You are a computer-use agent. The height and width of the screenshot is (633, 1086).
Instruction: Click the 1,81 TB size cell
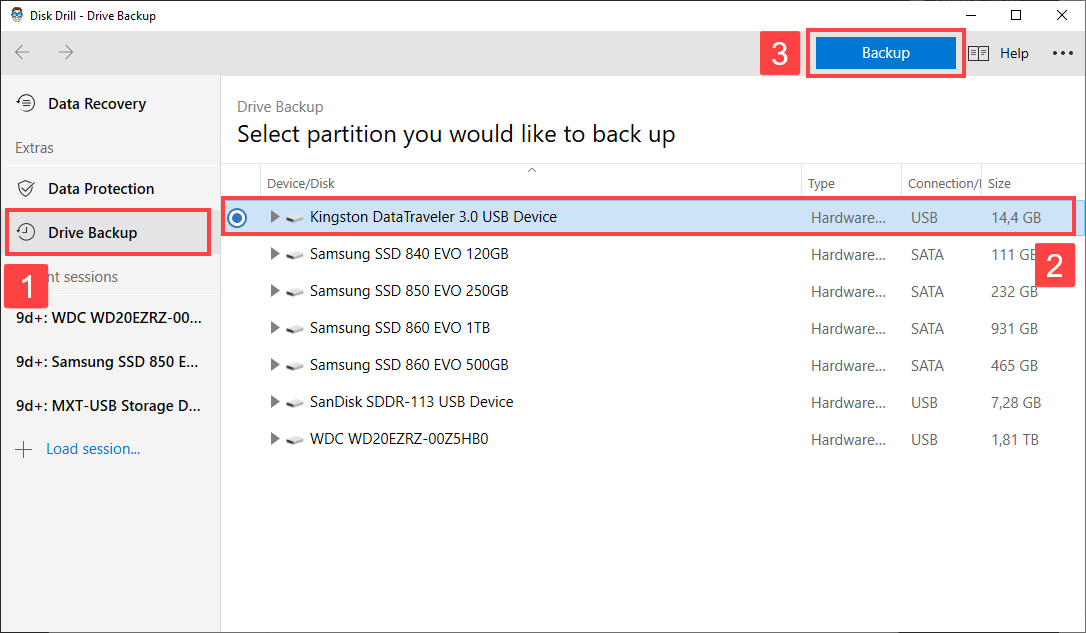pyautogui.click(x=1015, y=440)
